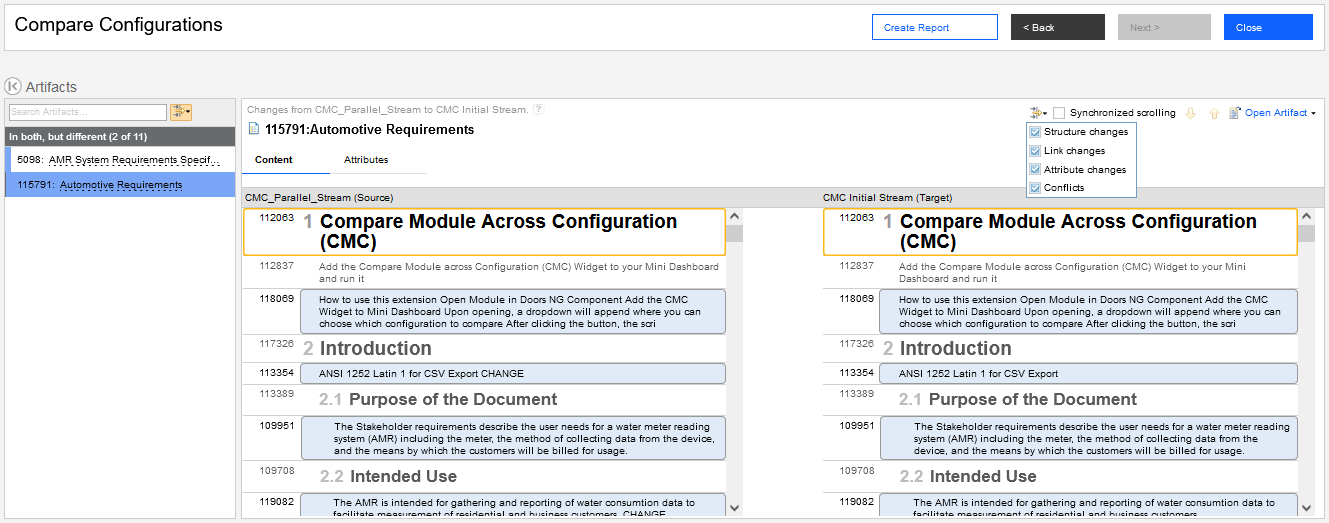Select the Content tab
Image resolution: width=1329 pixels, height=523 pixels.
(274, 160)
